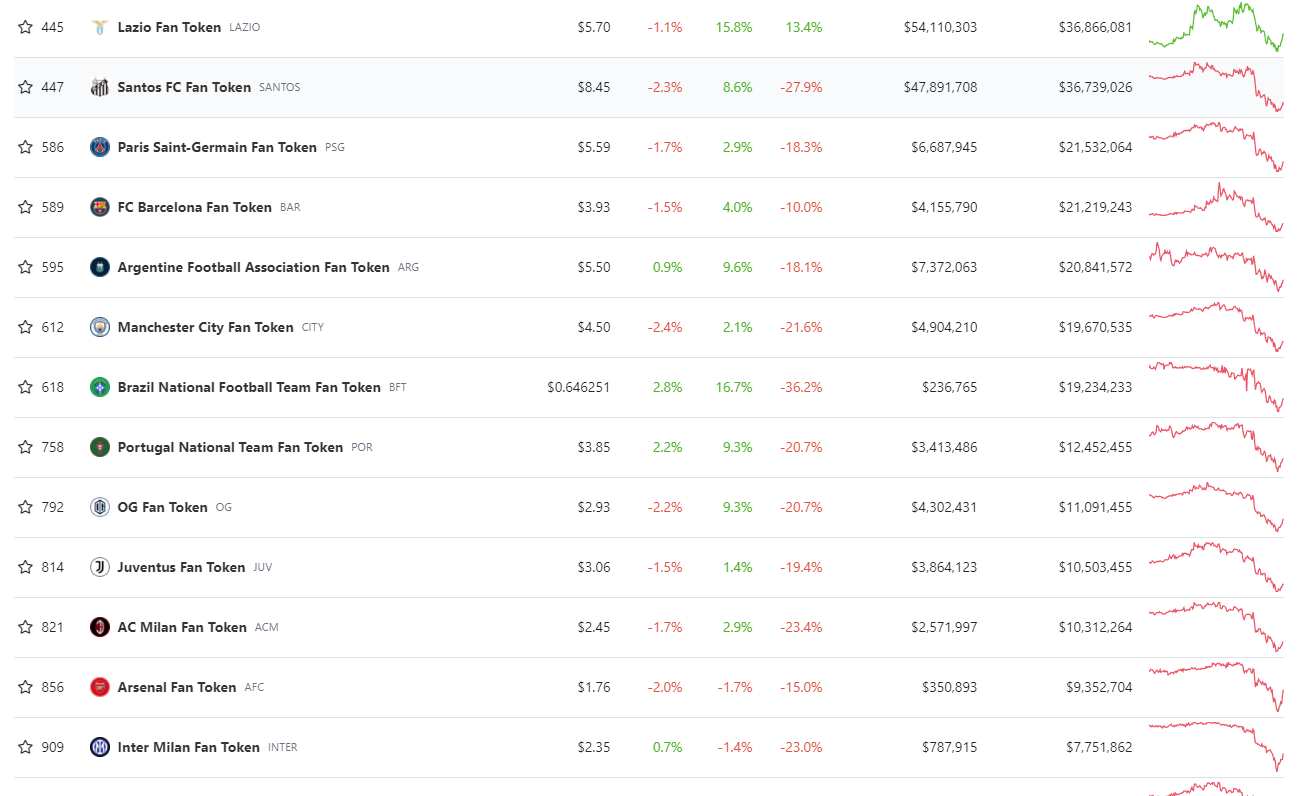Favorite Lazio Fan Token with star icon
The height and width of the screenshot is (796, 1298).
[25, 27]
